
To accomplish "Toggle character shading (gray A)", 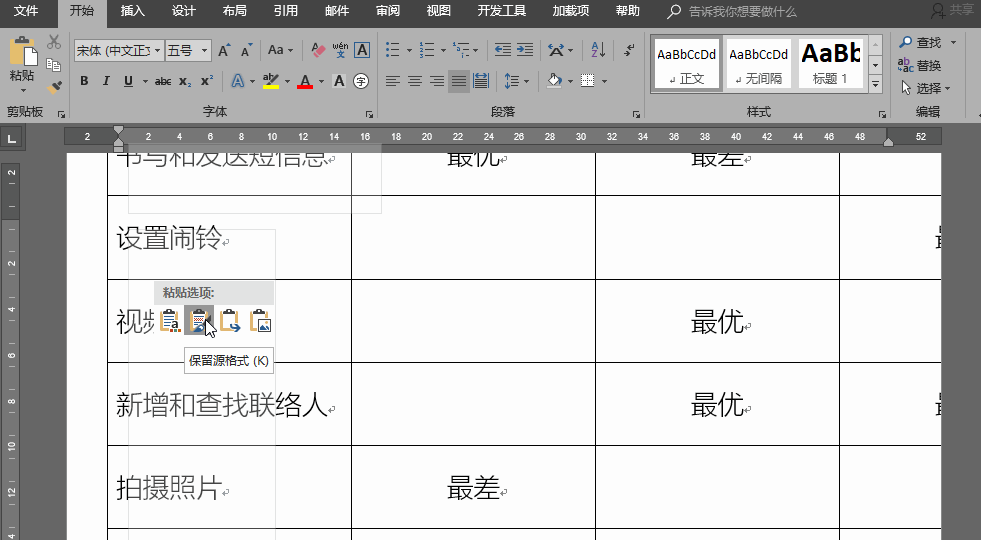I will click(x=339, y=81).
